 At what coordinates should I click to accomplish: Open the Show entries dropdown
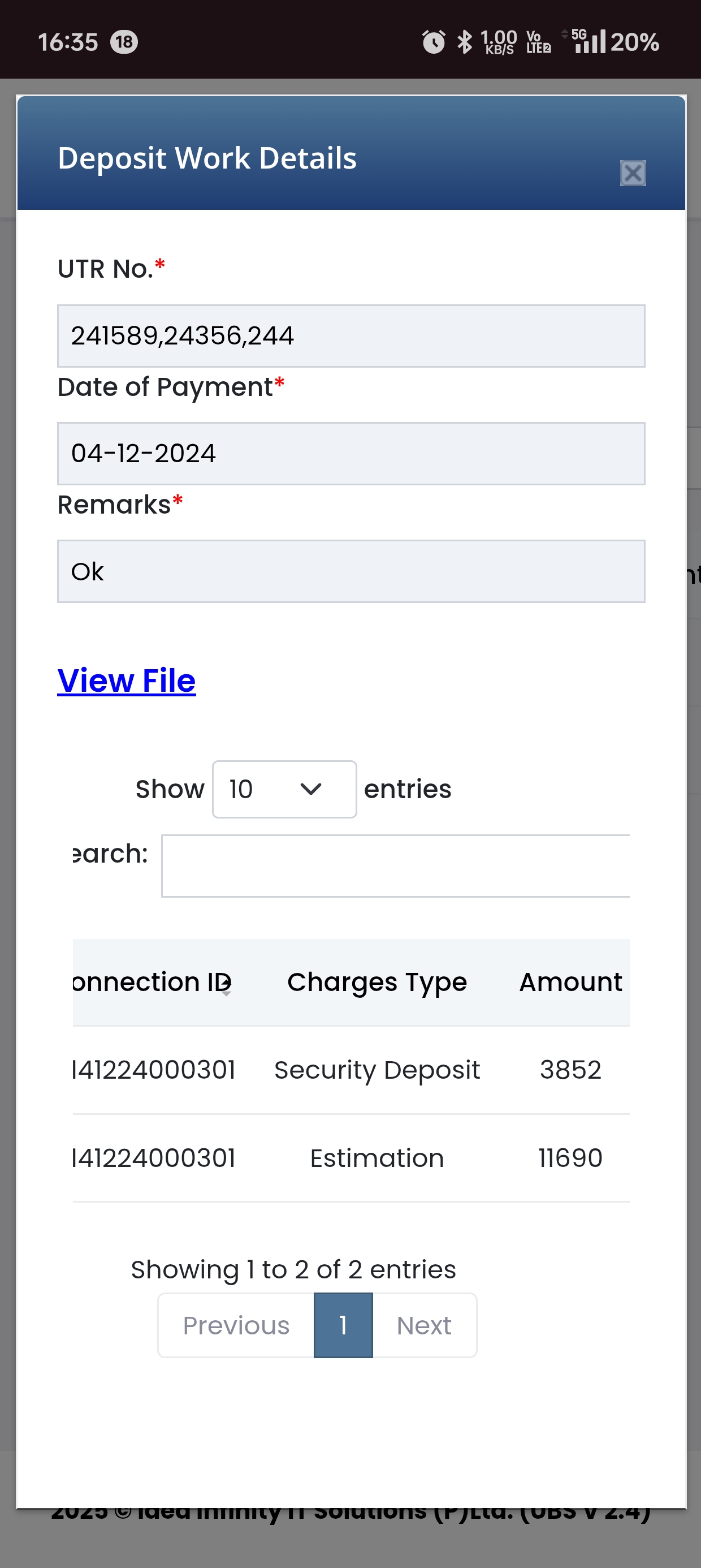(x=284, y=790)
